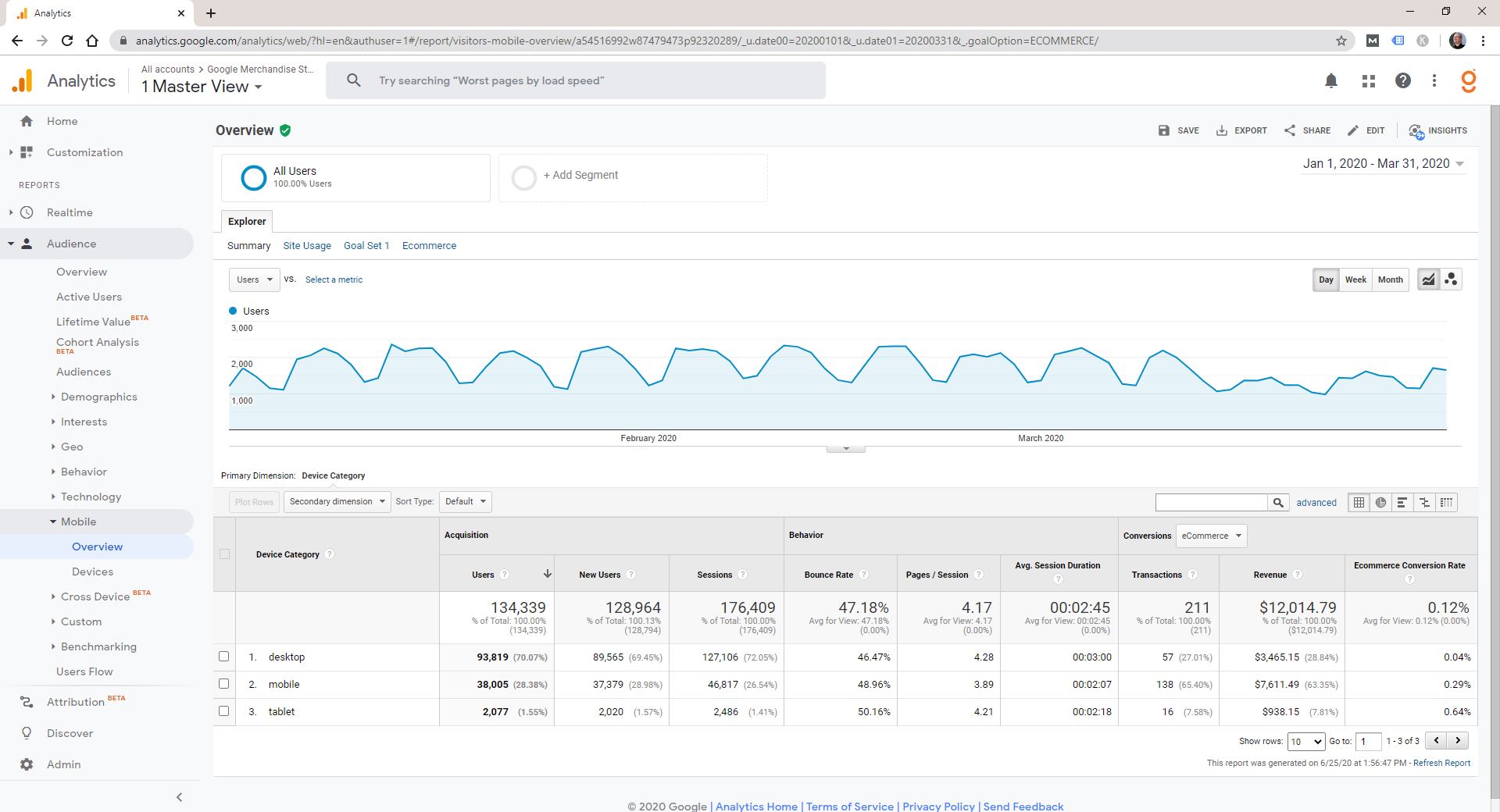Switch to the Ecommerce tab
Screen dimensions: 1500x812
[429, 245]
